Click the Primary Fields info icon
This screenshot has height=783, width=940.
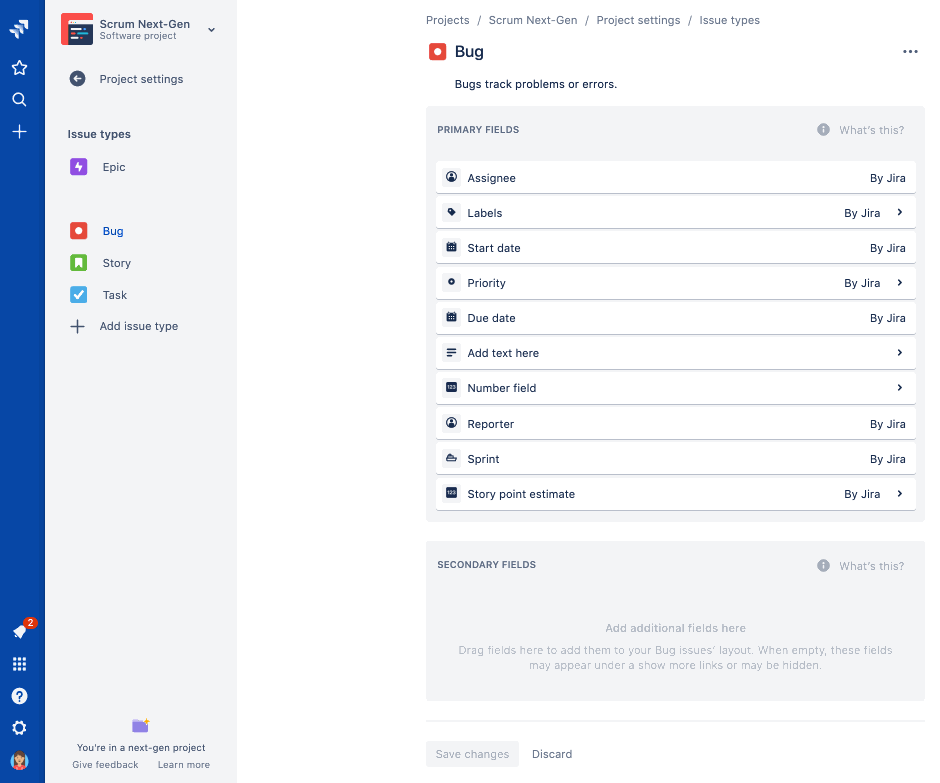[824, 130]
